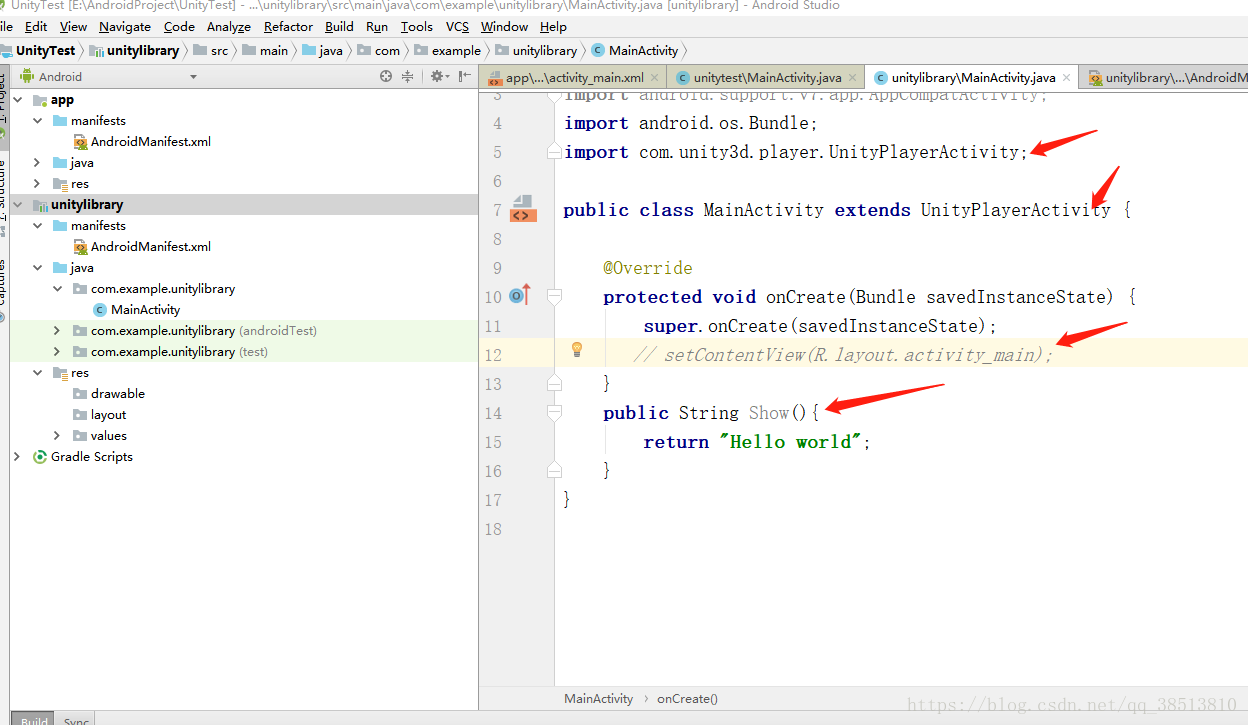1248x725 pixels.
Task: Collapse manifests folder under unitylibrary
Action: pos(37,226)
